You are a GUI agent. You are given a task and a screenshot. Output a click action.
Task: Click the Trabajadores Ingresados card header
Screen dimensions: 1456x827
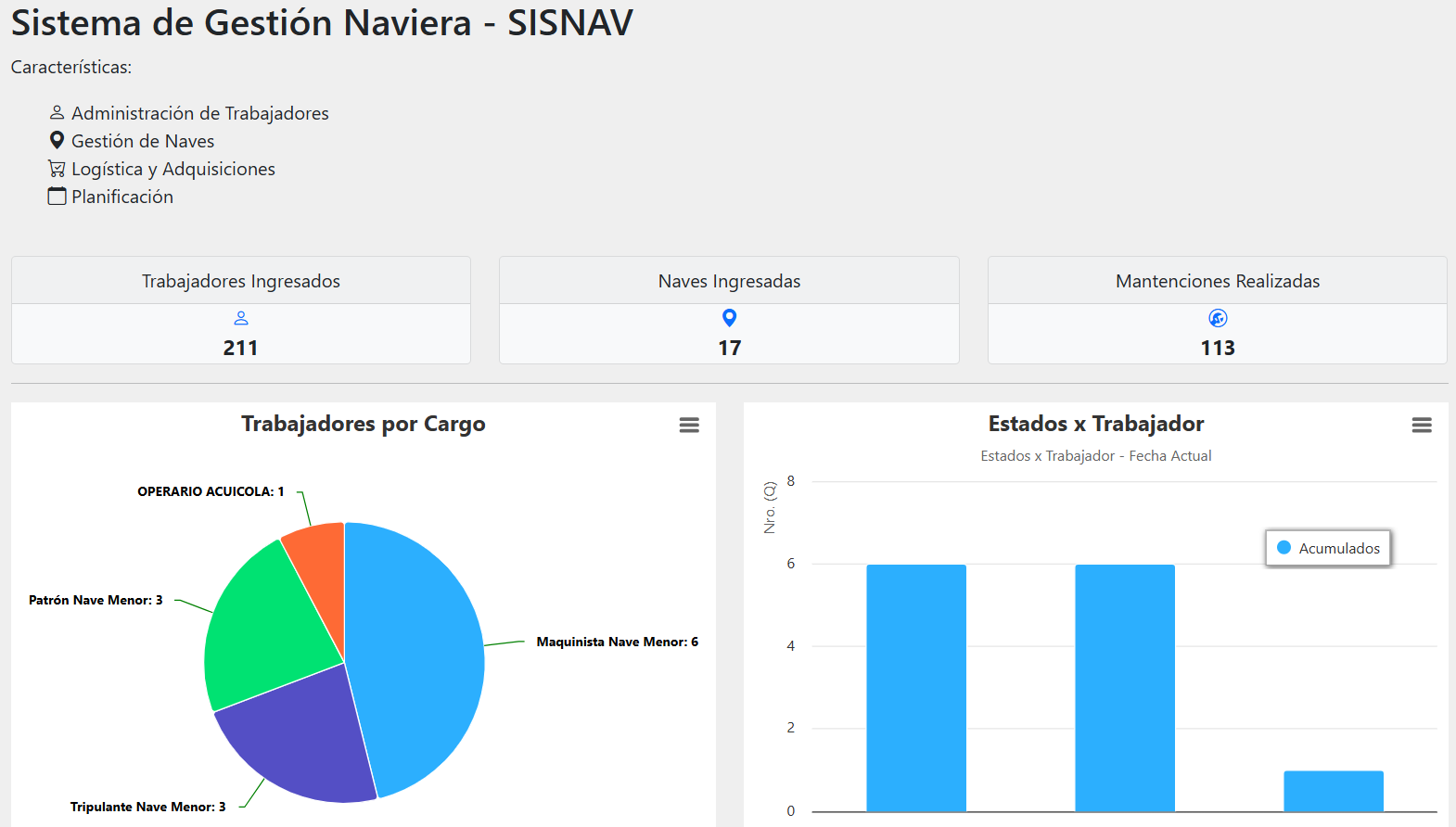(x=241, y=281)
